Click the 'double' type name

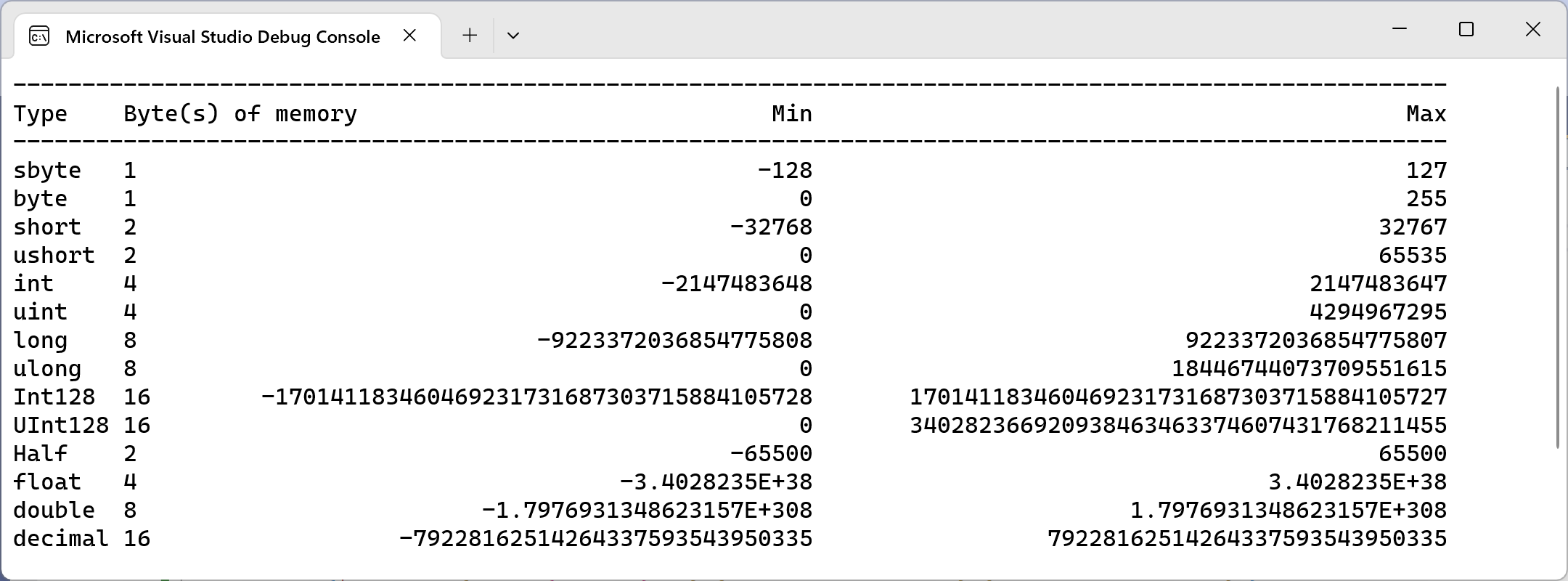(x=54, y=511)
